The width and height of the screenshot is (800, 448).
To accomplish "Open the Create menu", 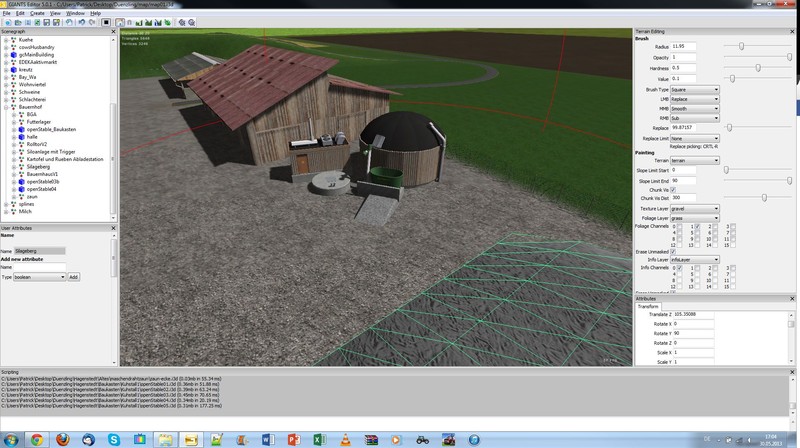I will pyautogui.click(x=37, y=13).
